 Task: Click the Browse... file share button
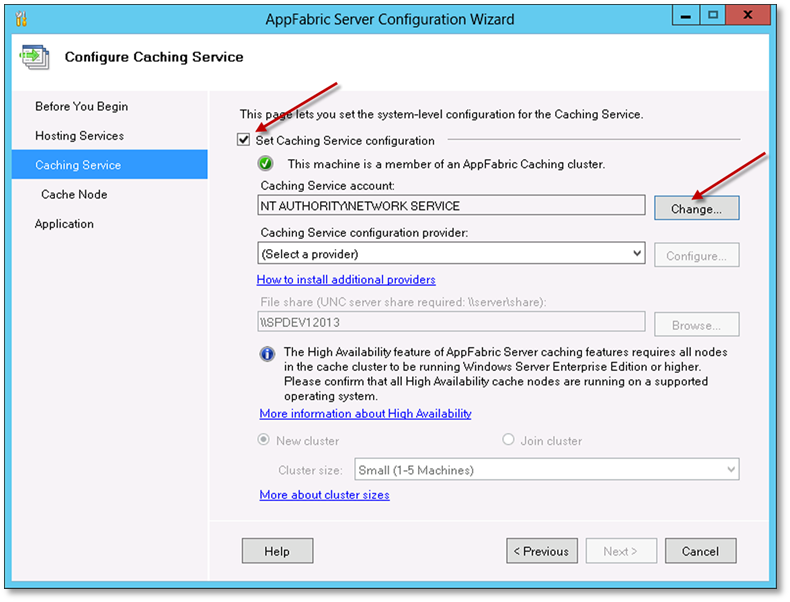pos(697,325)
